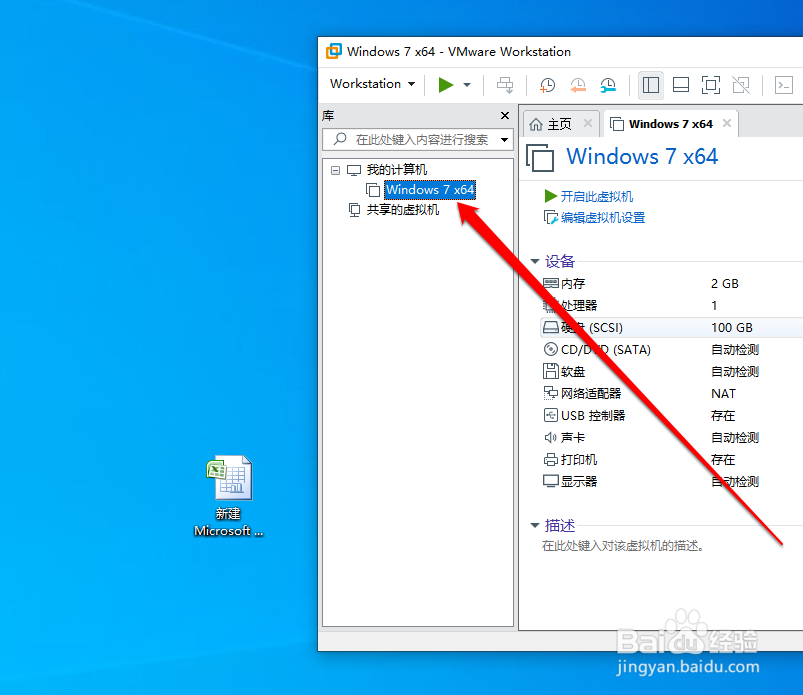803x695 pixels.
Task: Click the 2 GB memory value
Action: click(x=725, y=284)
